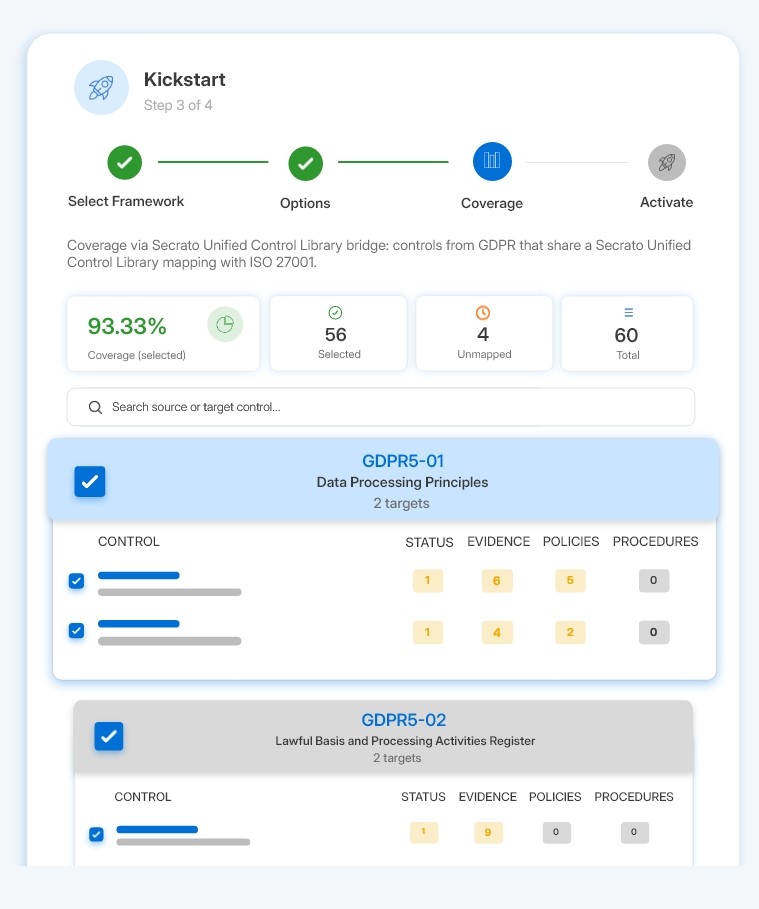This screenshot has height=909, width=759.
Task: Click the Activate step rocket icon
Action: [667, 162]
